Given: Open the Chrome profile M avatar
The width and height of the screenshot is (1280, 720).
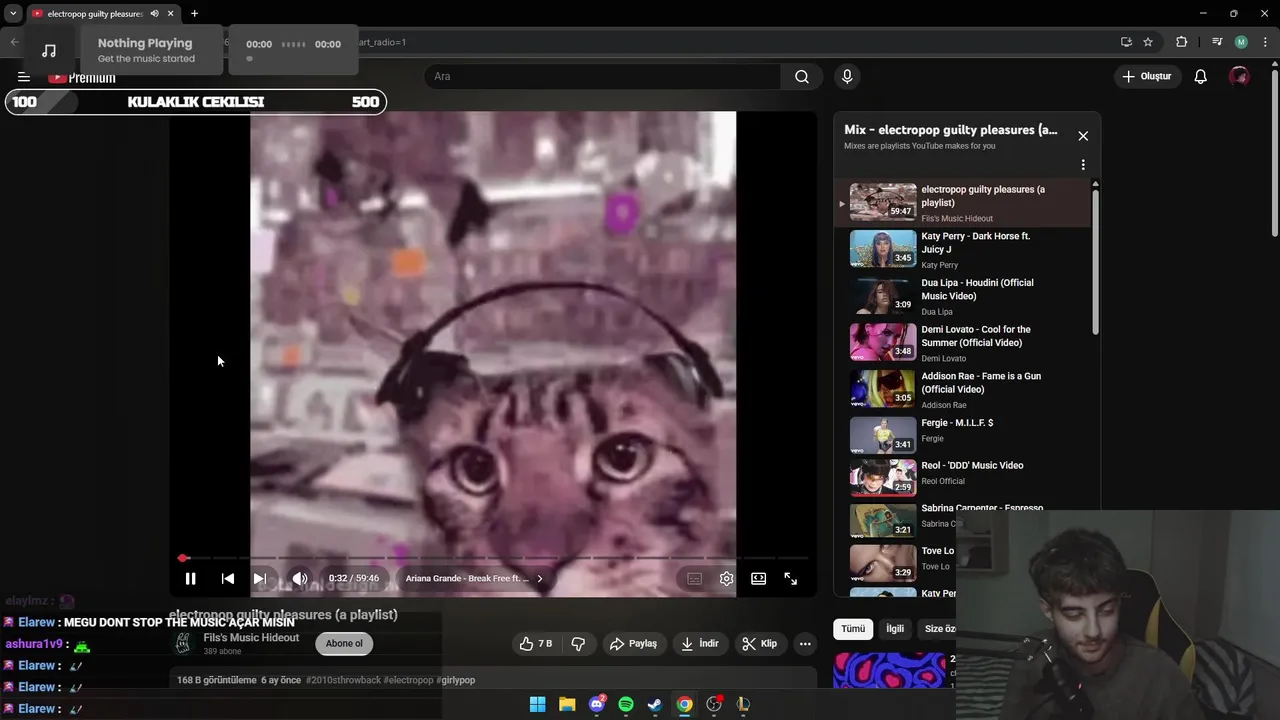Looking at the screenshot, I should [1241, 42].
